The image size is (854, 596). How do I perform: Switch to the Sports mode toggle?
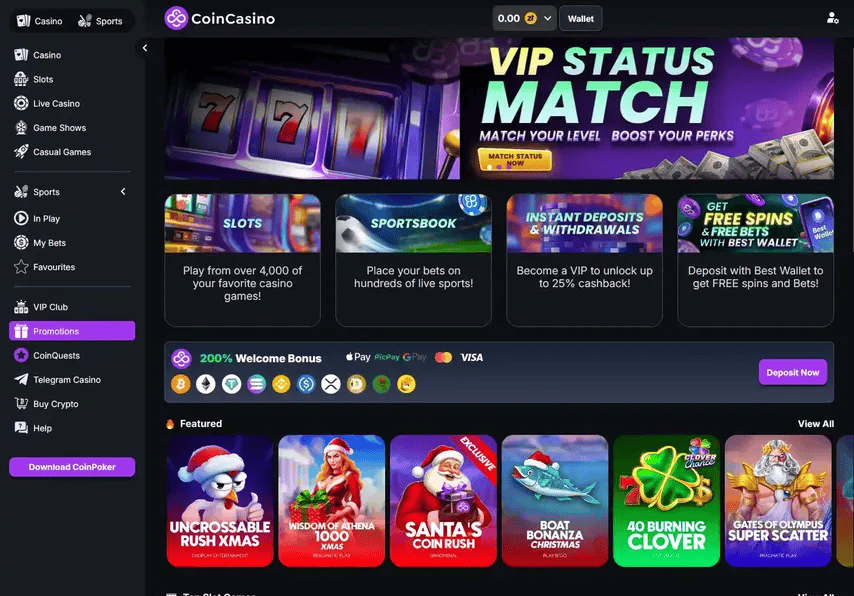[x=101, y=21]
